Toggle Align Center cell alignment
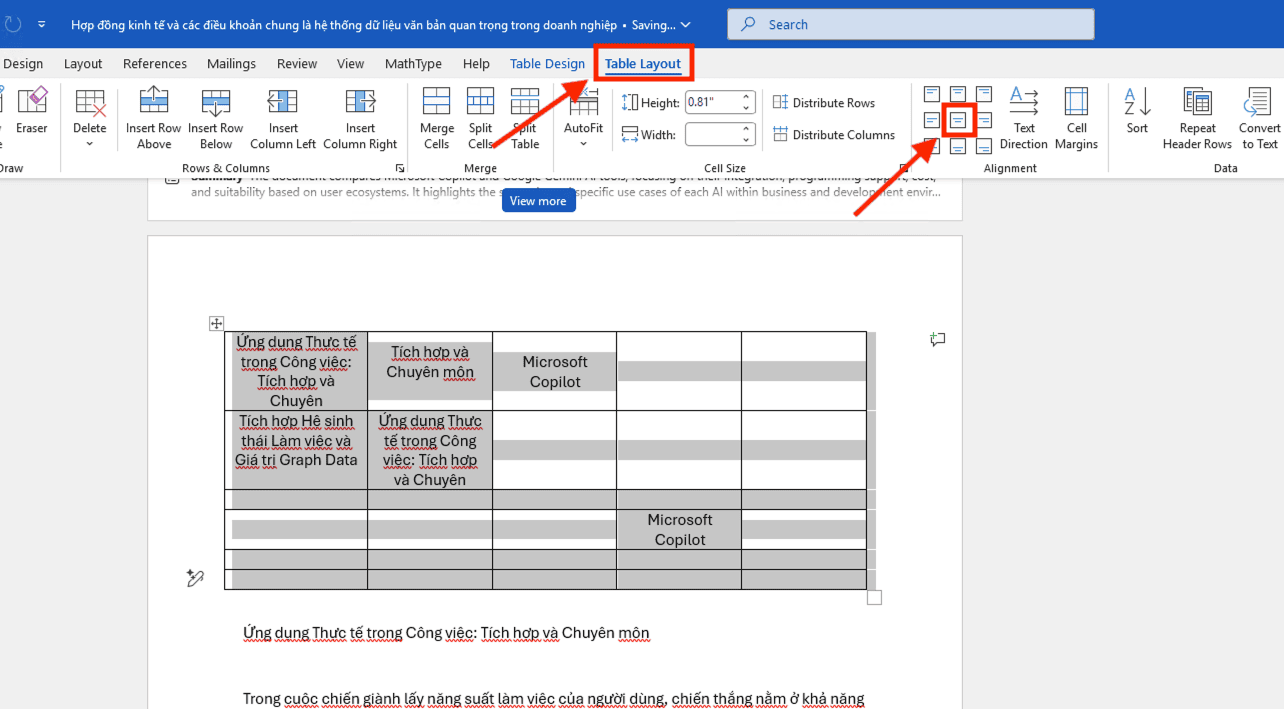 point(958,120)
